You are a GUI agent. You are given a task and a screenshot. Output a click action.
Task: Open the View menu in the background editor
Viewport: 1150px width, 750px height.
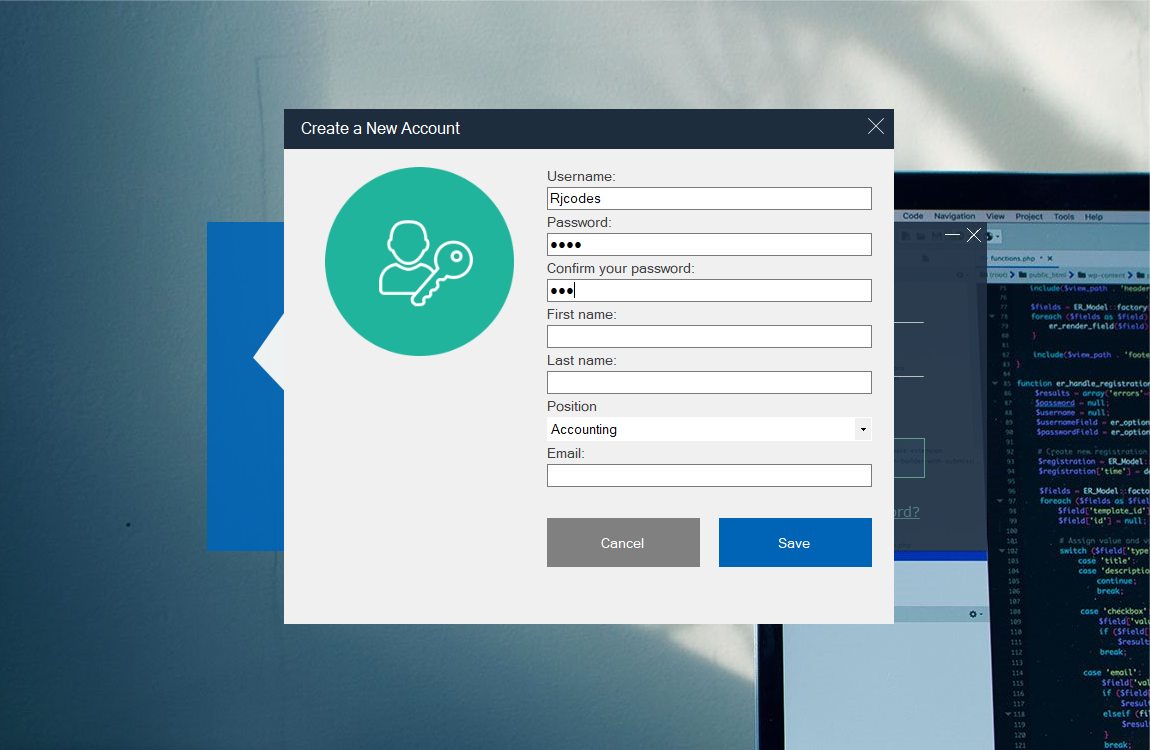pyautogui.click(x=995, y=216)
